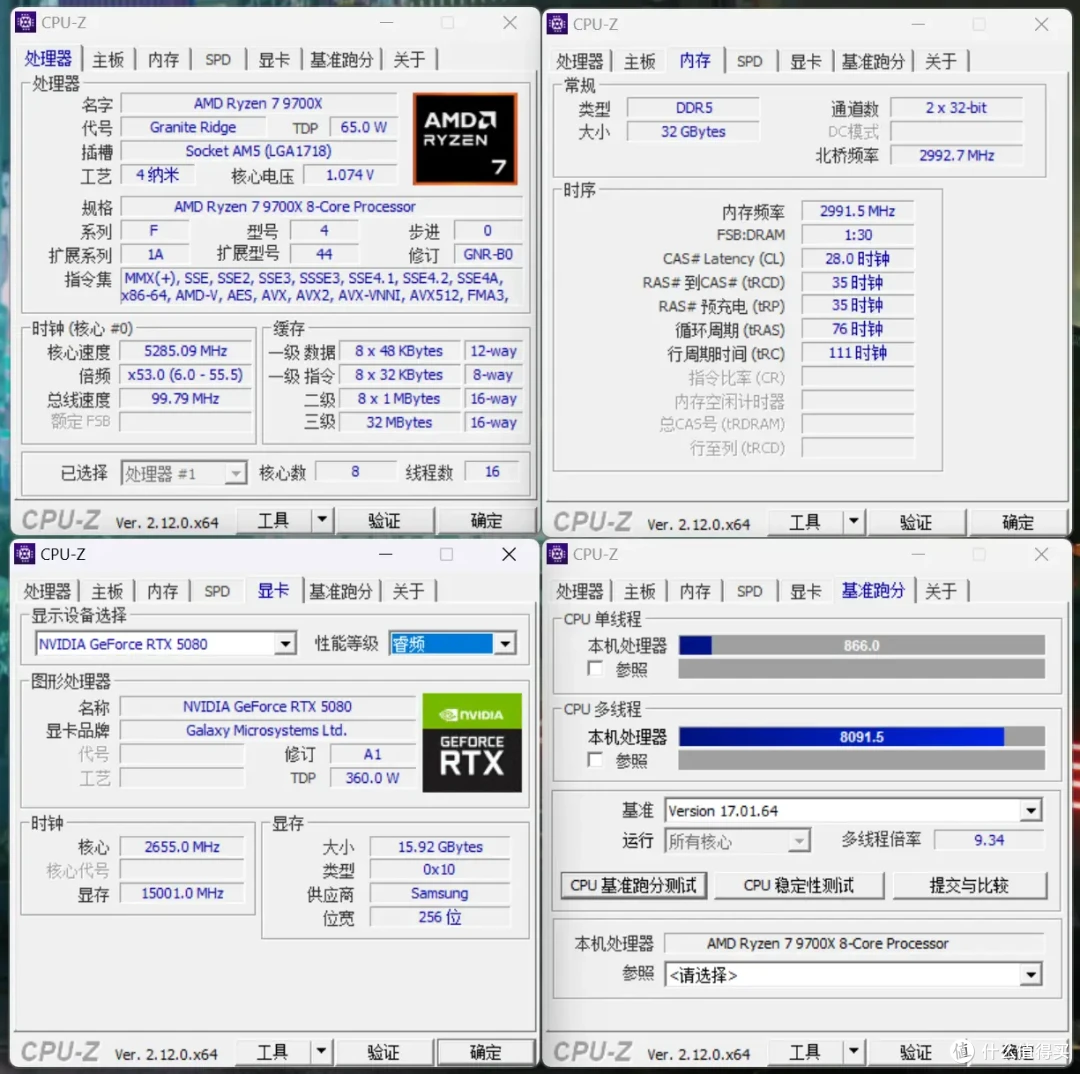Click the 显存 供应商 Samsung value
This screenshot has width=1080, height=1074.
coord(439,893)
